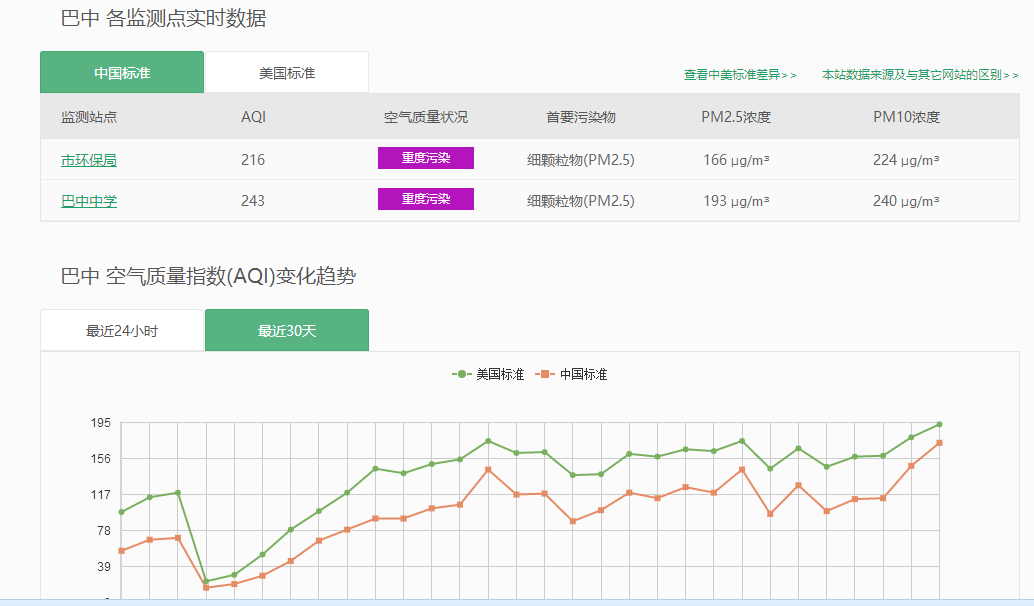
Task: Click the 重度污染 badge in the 市环保局 row
Action: coord(425,158)
